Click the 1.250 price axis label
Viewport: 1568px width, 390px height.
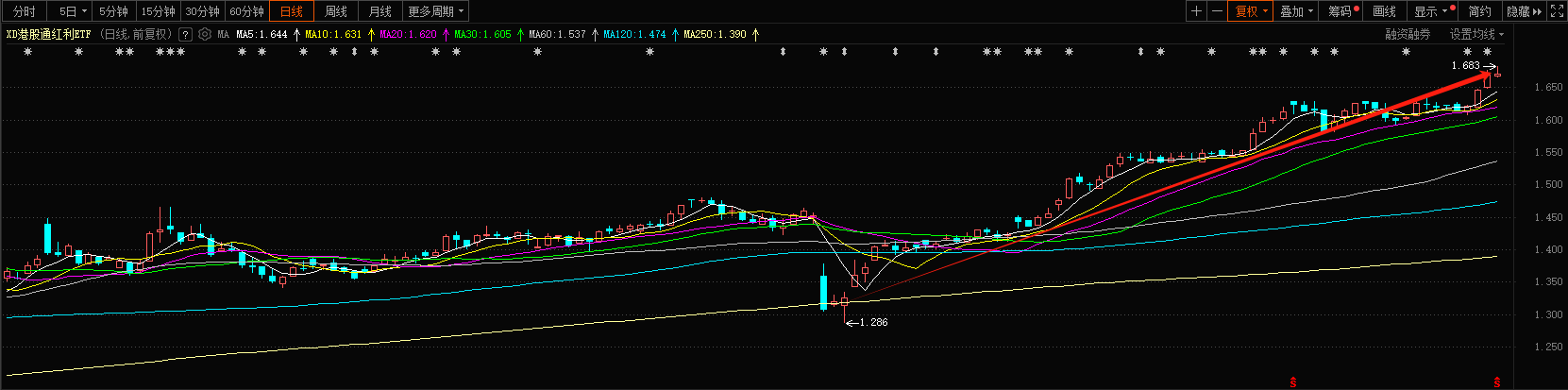[1548, 348]
